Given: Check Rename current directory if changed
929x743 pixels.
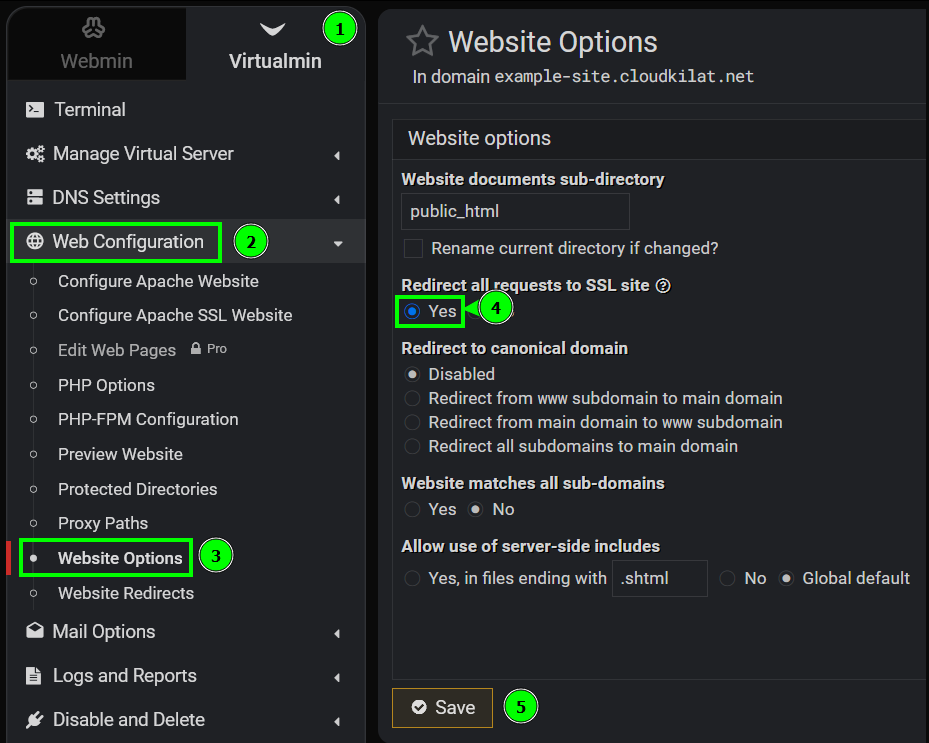Looking at the screenshot, I should click(x=413, y=249).
